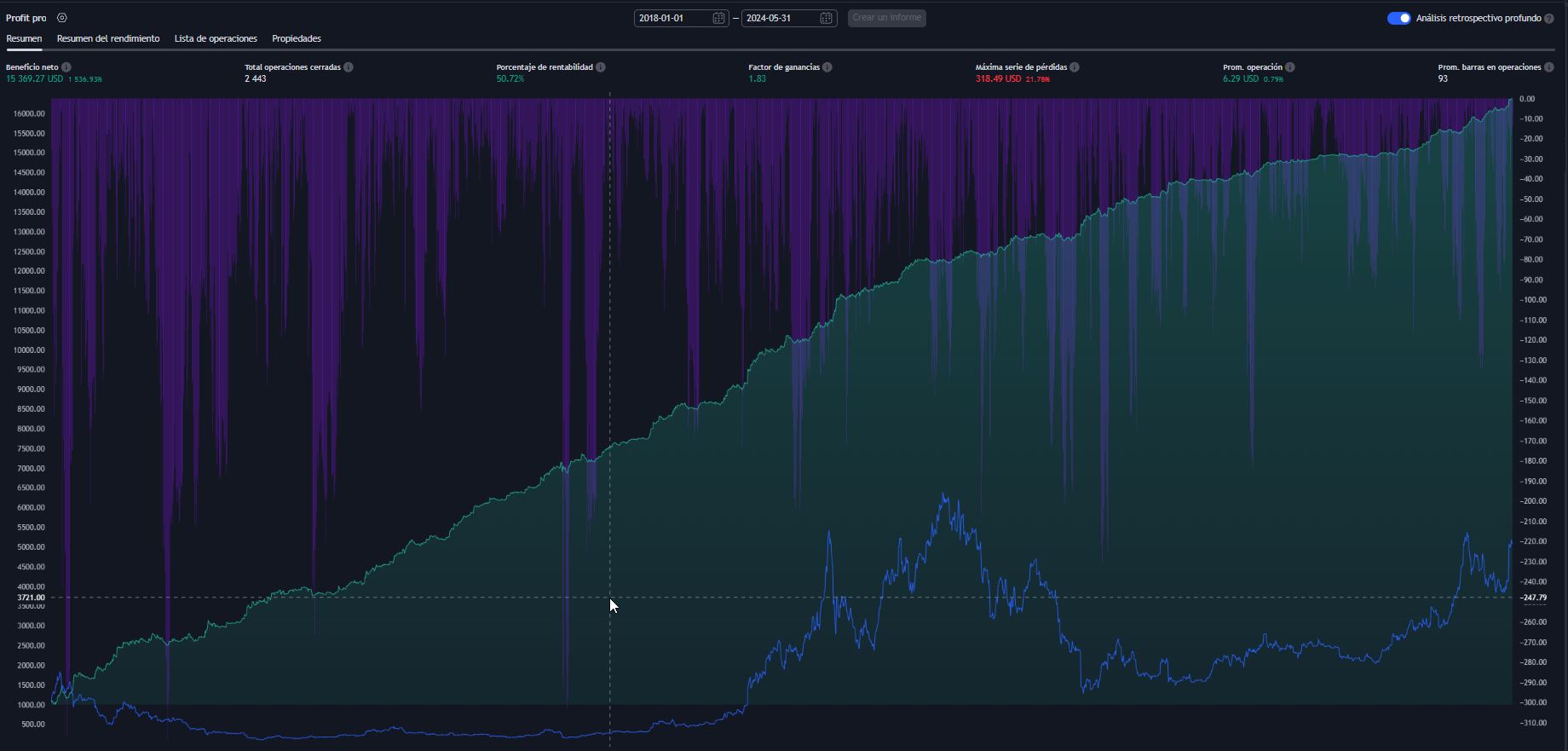Open calendar picker for end date 2024-05-31
The height and width of the screenshot is (751, 1568).
(826, 18)
